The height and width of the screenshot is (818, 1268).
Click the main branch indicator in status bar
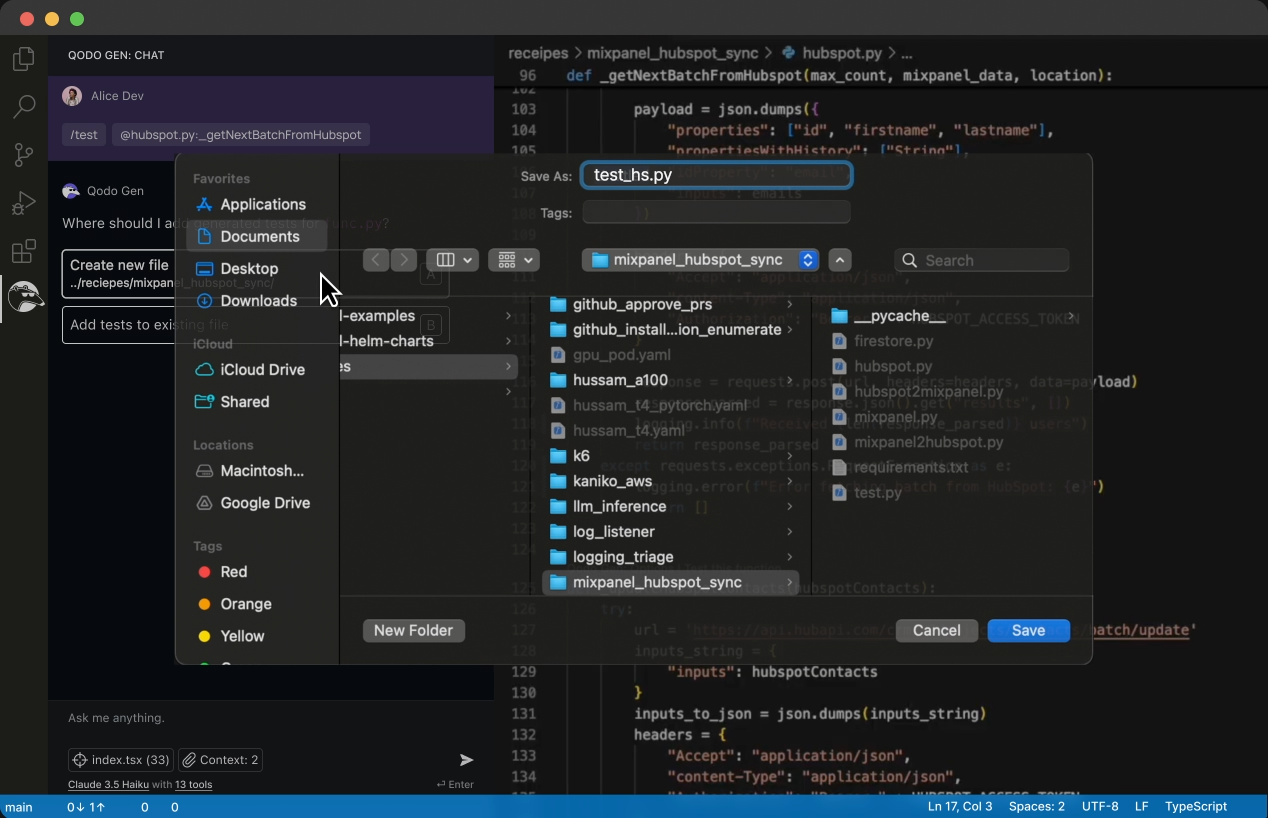[x=20, y=807]
